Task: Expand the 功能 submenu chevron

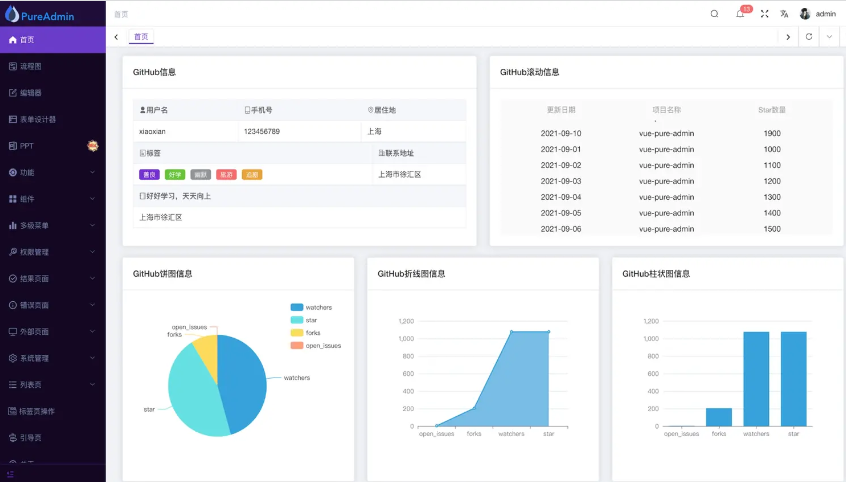Action: (92, 172)
